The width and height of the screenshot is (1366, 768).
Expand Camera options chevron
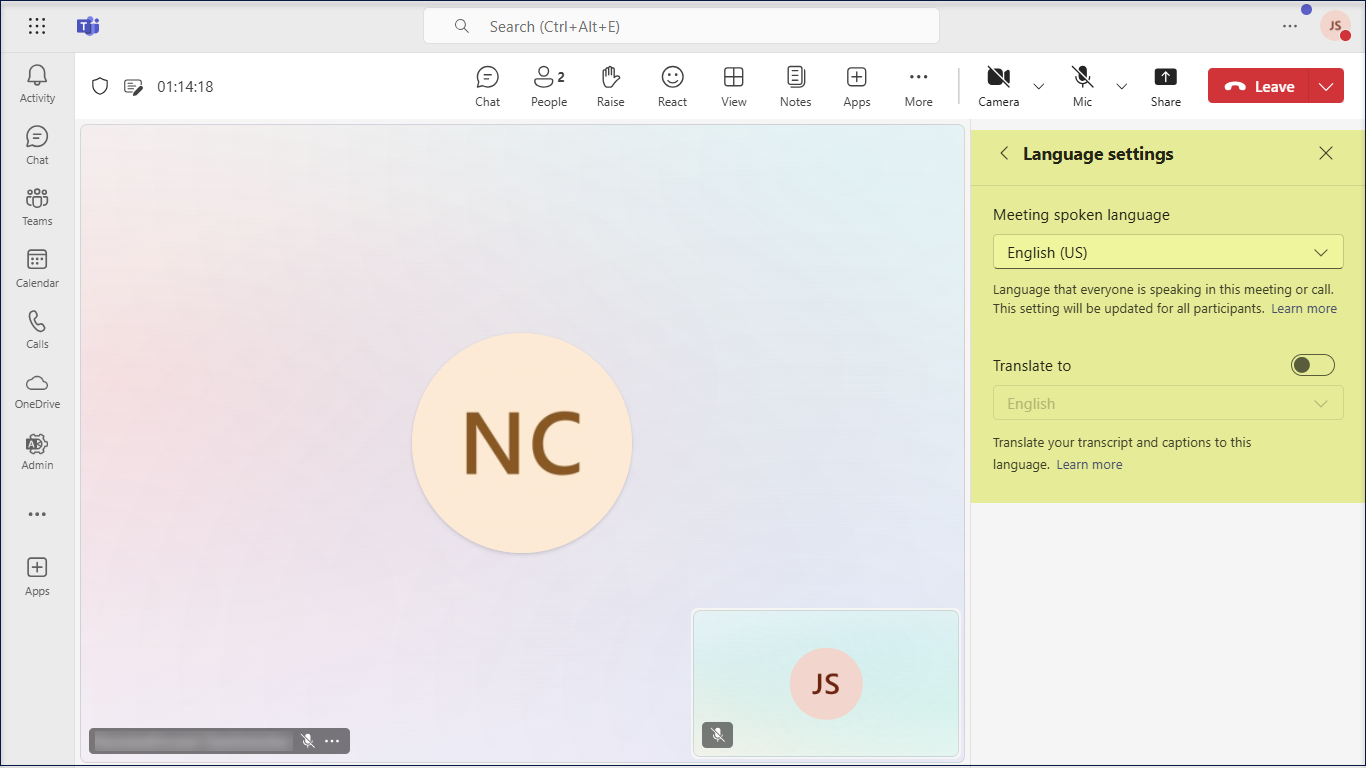tap(1038, 87)
